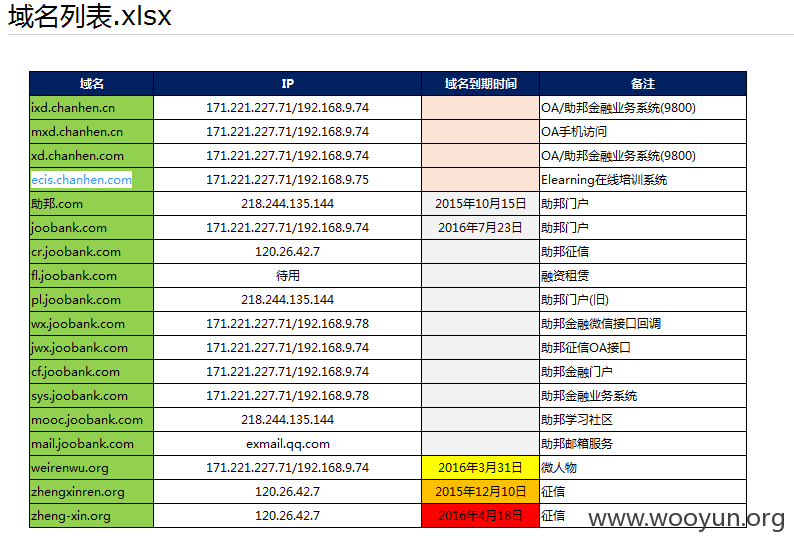The image size is (794, 547).
Task: Select cell sys.joobank.com
Action: [92, 396]
